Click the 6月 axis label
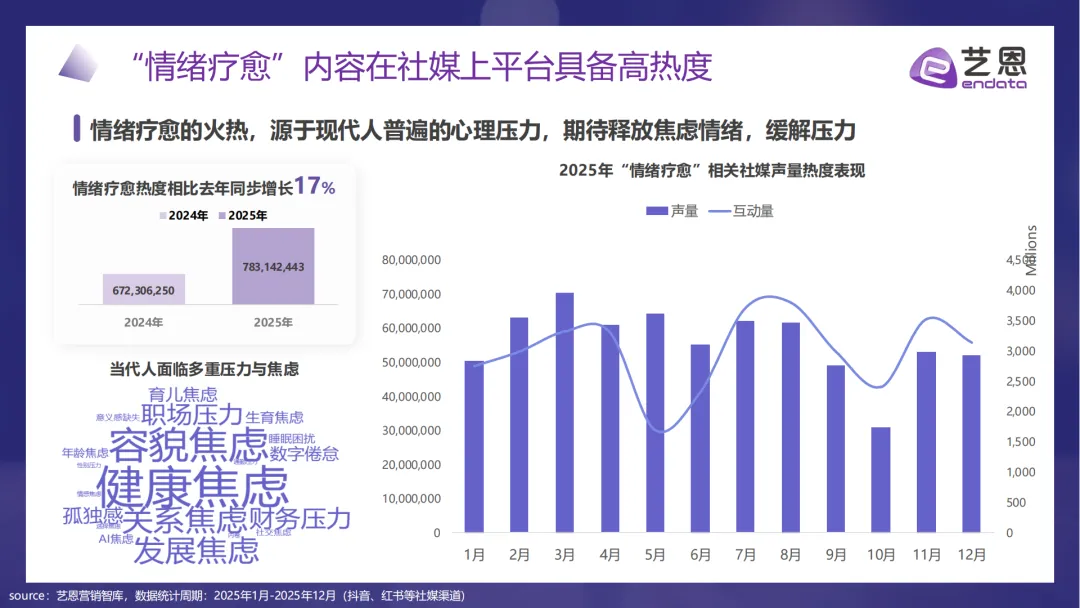This screenshot has height=608, width=1080. click(700, 554)
